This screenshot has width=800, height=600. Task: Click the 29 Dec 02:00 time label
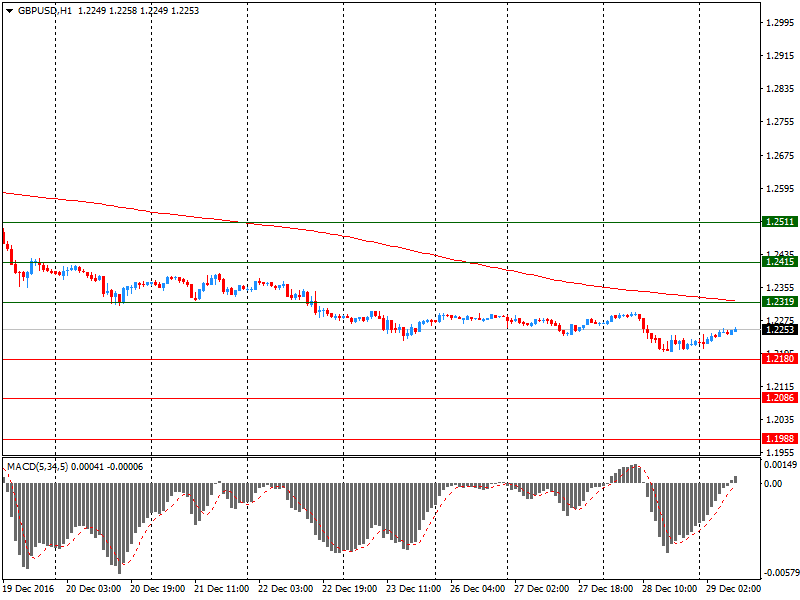[733, 589]
